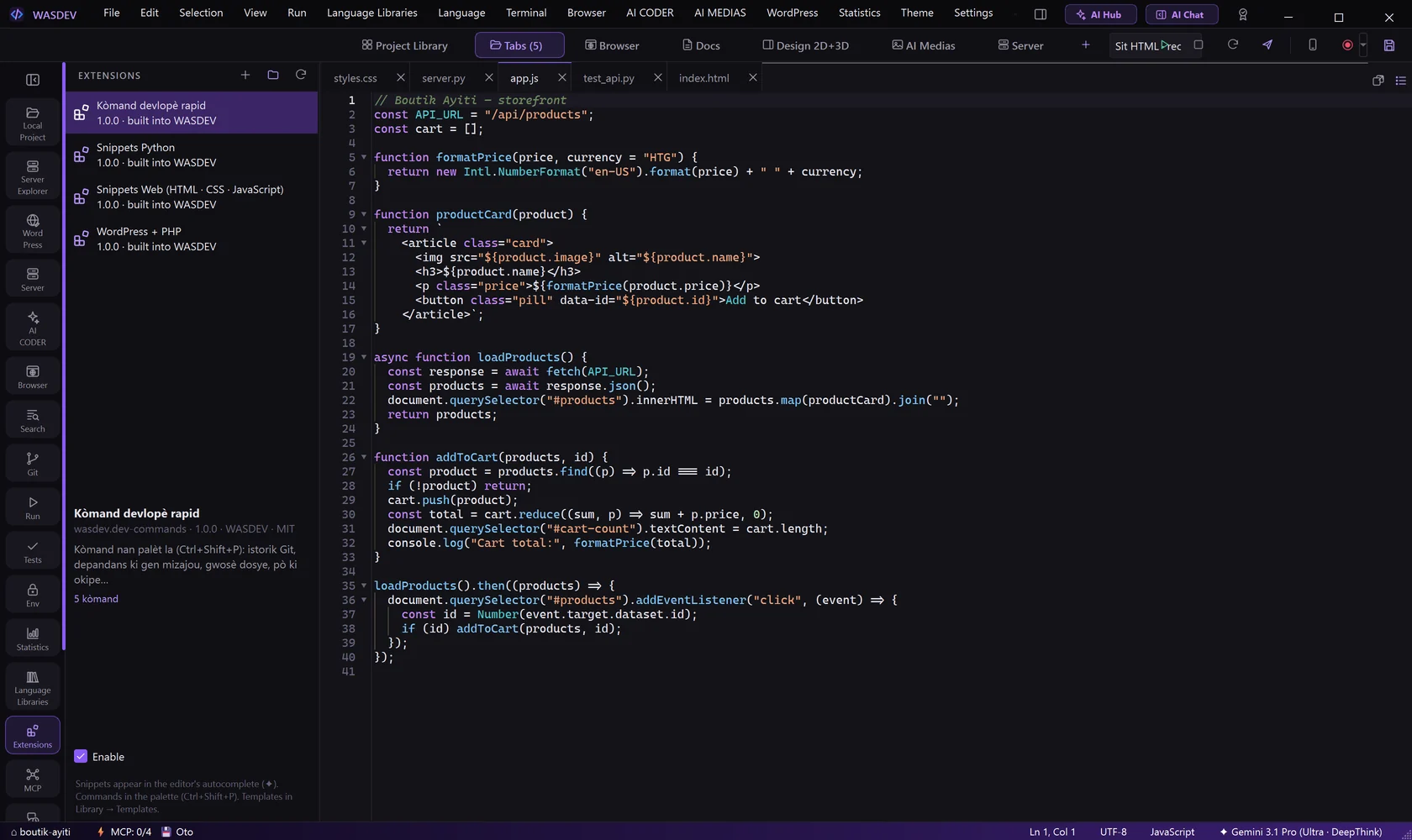Open the Statistics sidebar panel
1412x840 pixels.
(x=33, y=638)
